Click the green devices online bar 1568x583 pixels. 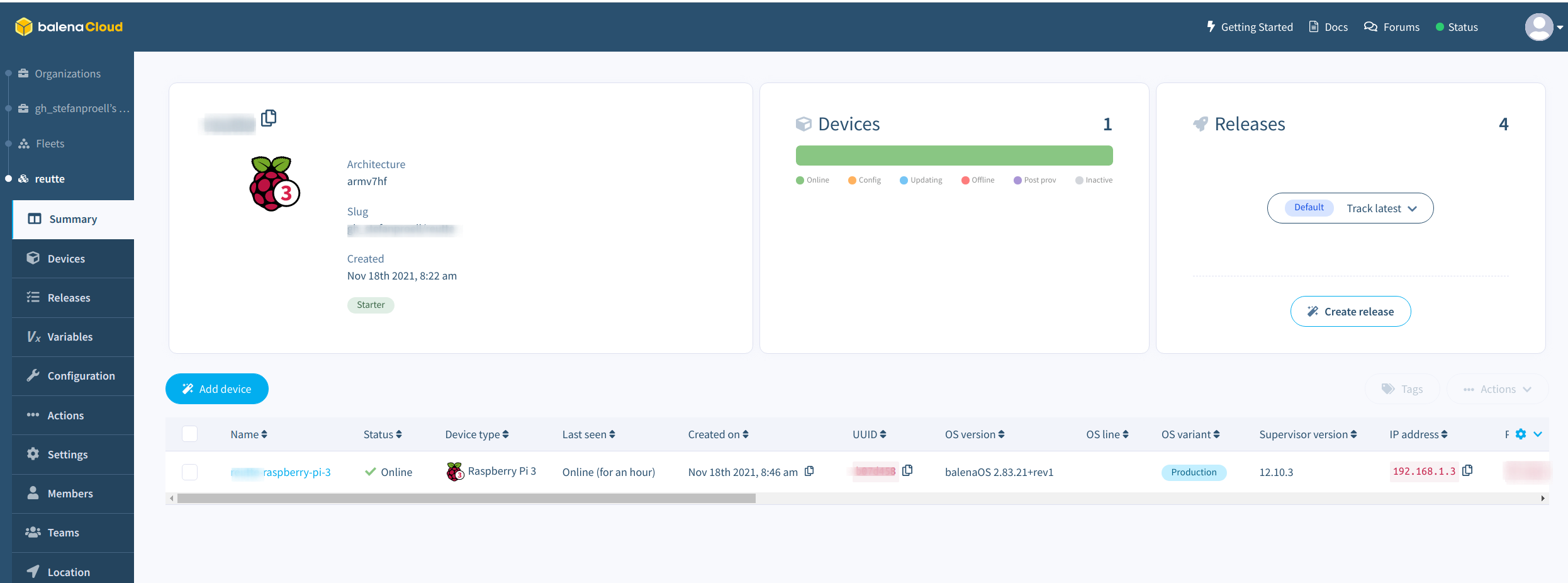(x=954, y=156)
